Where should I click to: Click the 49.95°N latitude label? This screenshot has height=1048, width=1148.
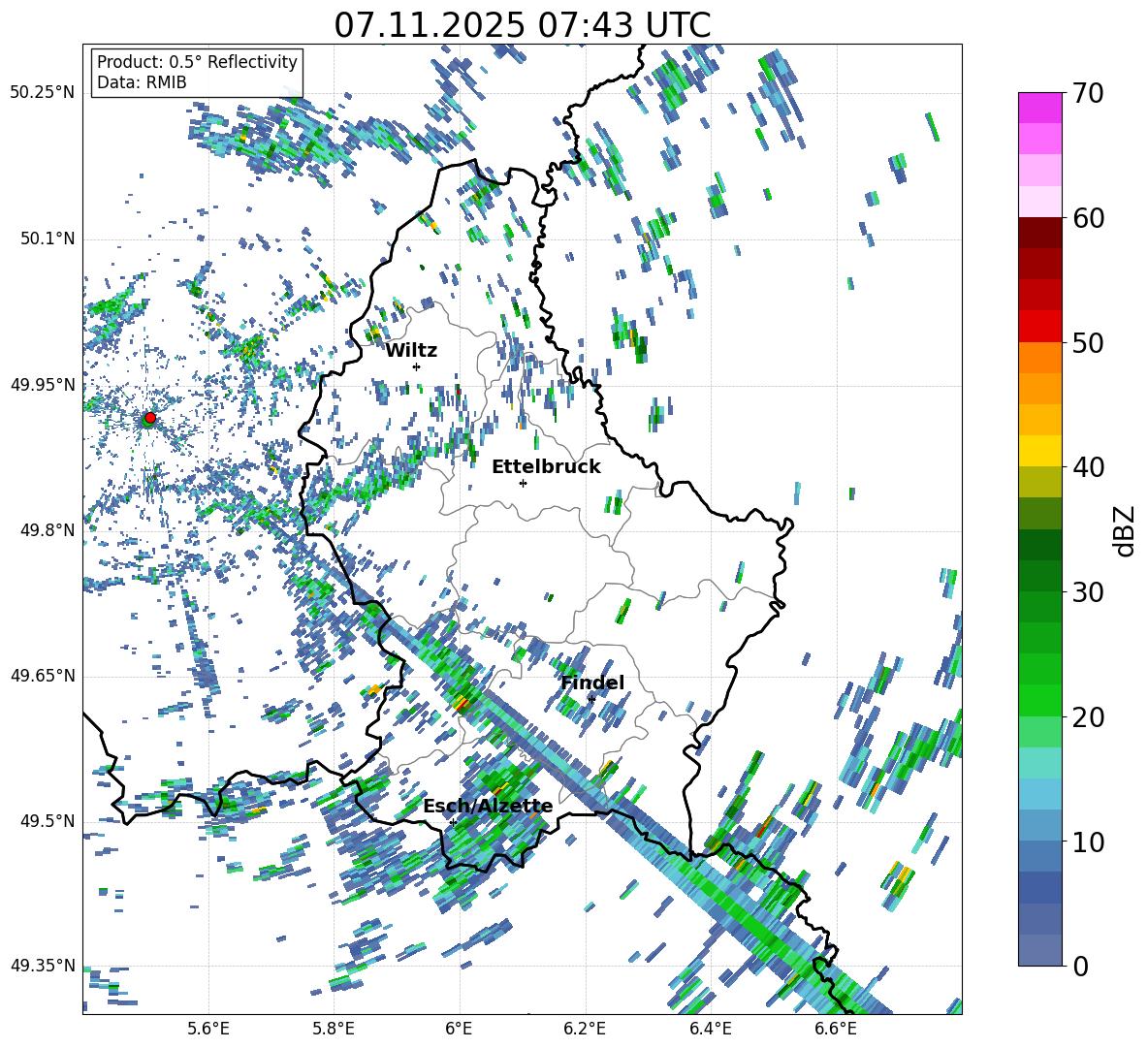(43, 385)
